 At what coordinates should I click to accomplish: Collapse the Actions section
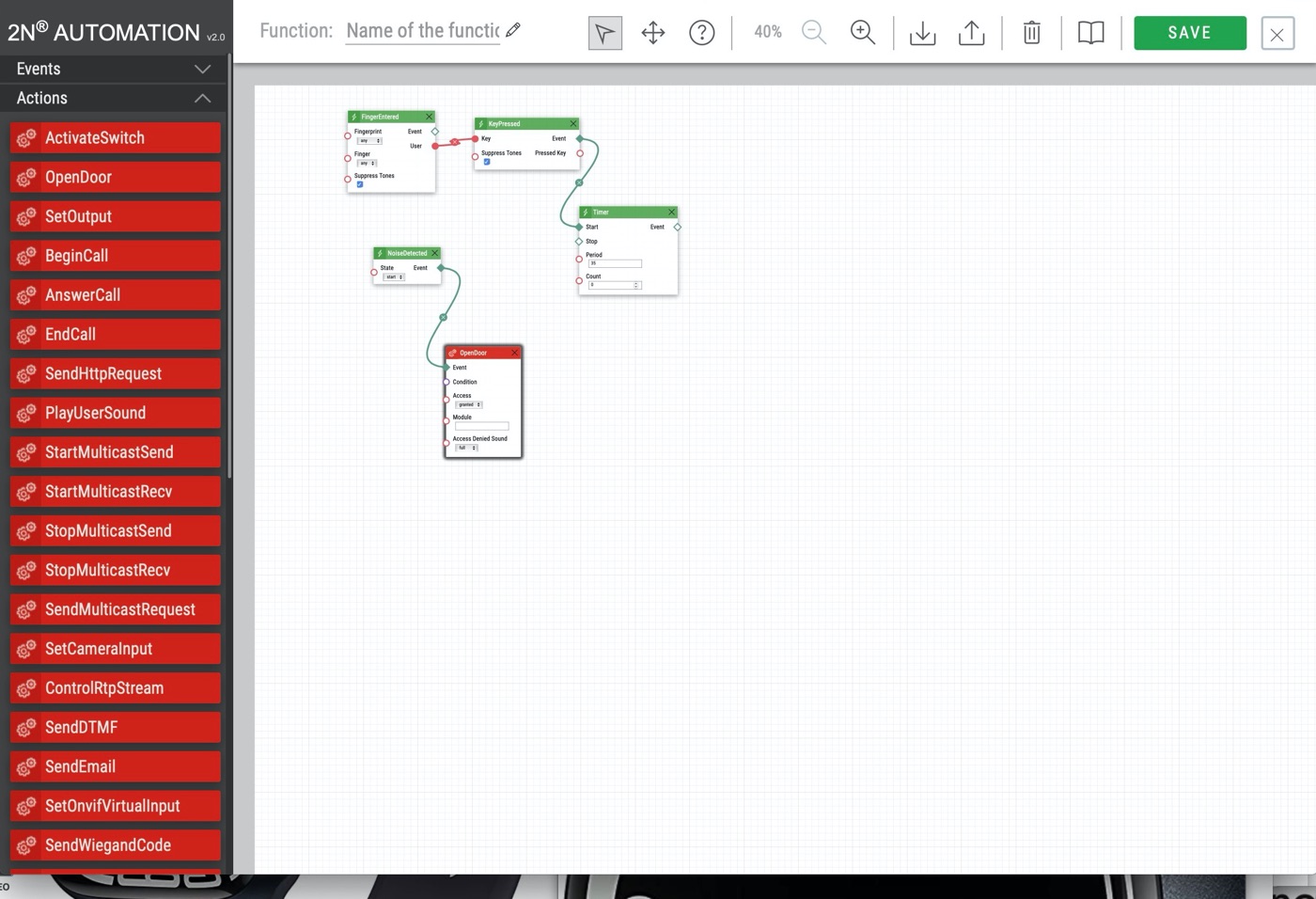point(114,98)
